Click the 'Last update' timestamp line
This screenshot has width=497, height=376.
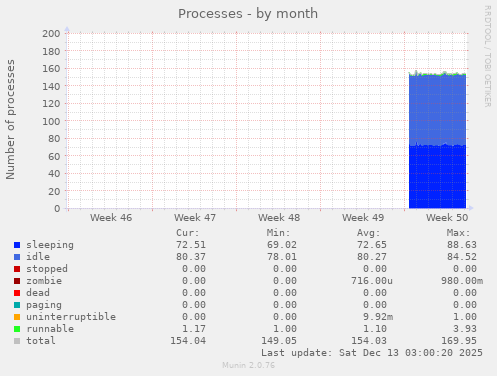[372, 353]
